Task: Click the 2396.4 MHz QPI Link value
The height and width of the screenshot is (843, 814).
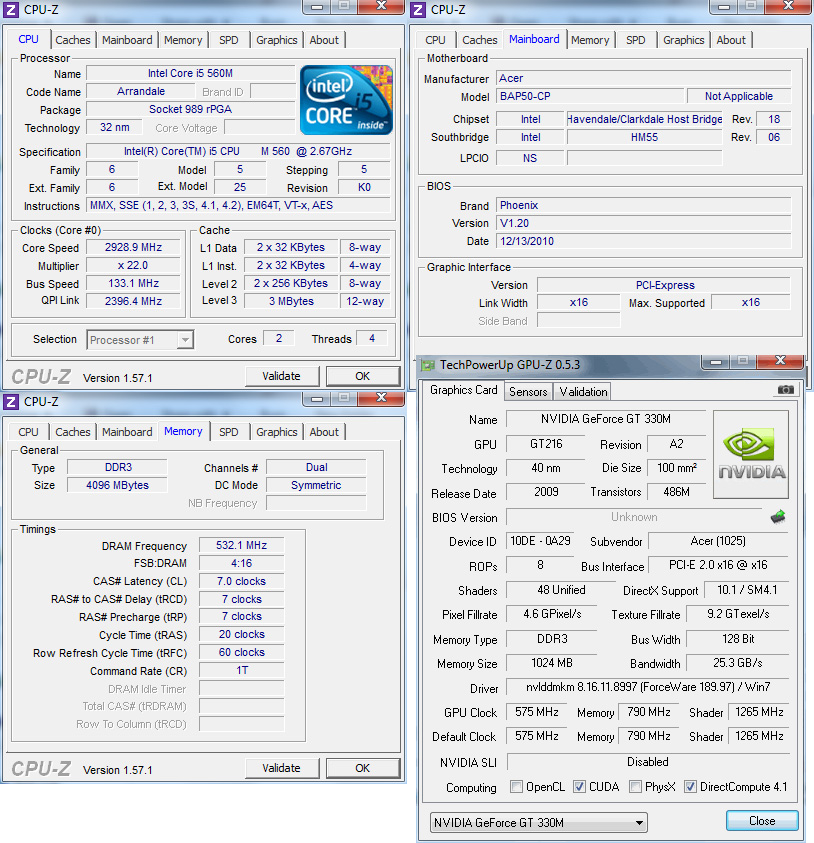Action: coord(133,301)
